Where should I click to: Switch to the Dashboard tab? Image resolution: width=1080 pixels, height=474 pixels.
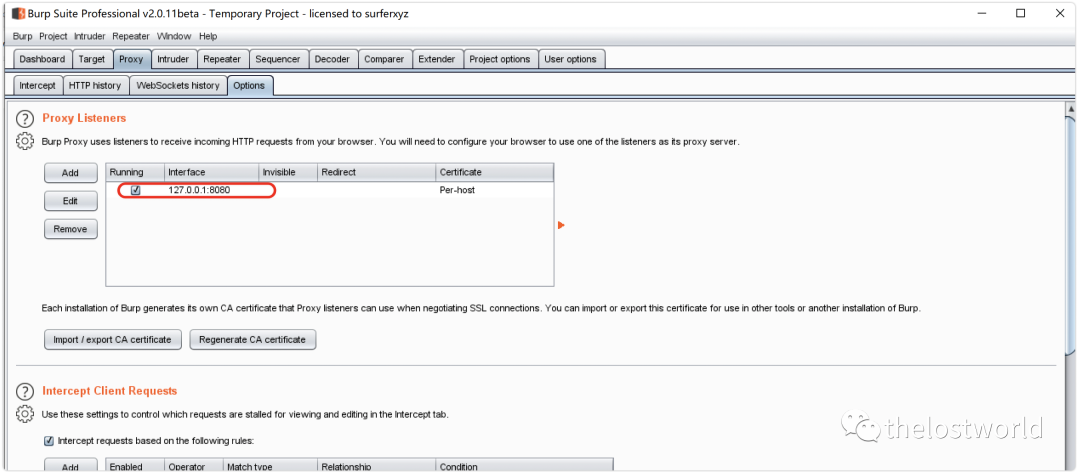[42, 59]
